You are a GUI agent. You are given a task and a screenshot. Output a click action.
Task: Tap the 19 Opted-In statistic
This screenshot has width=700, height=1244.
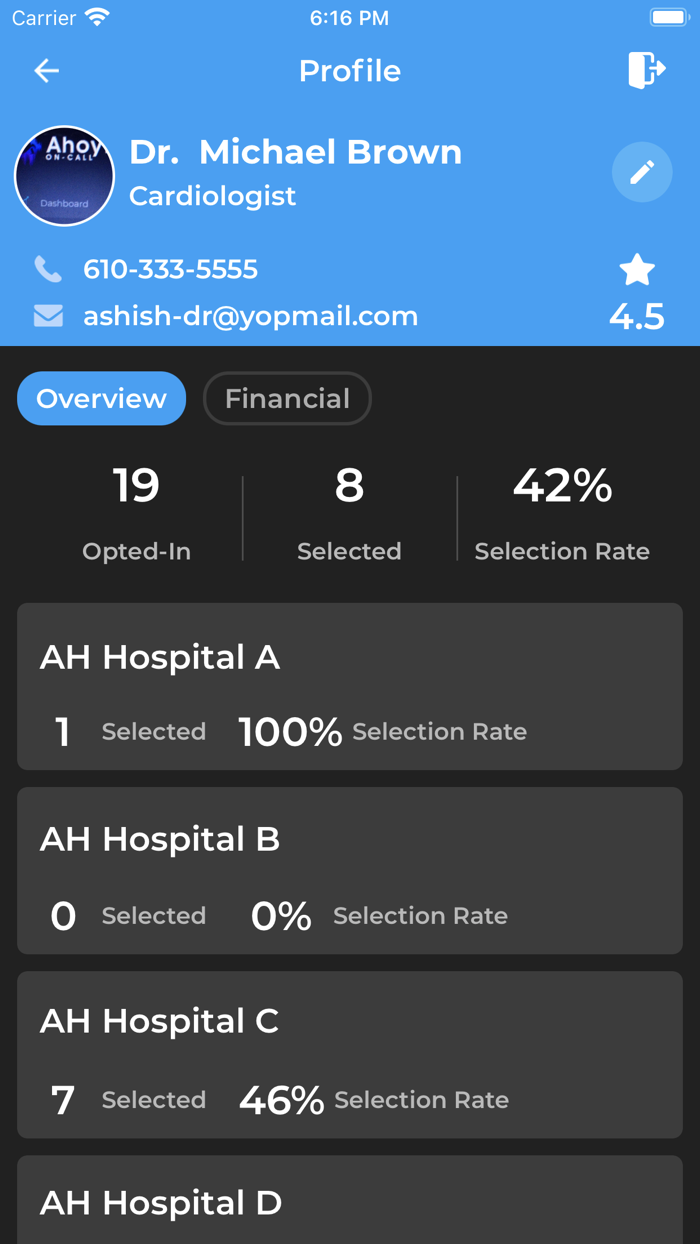pyautogui.click(x=136, y=512)
